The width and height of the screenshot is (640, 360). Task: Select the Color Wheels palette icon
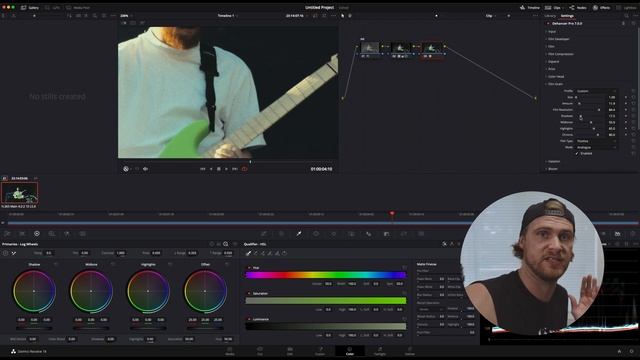click(x=37, y=233)
